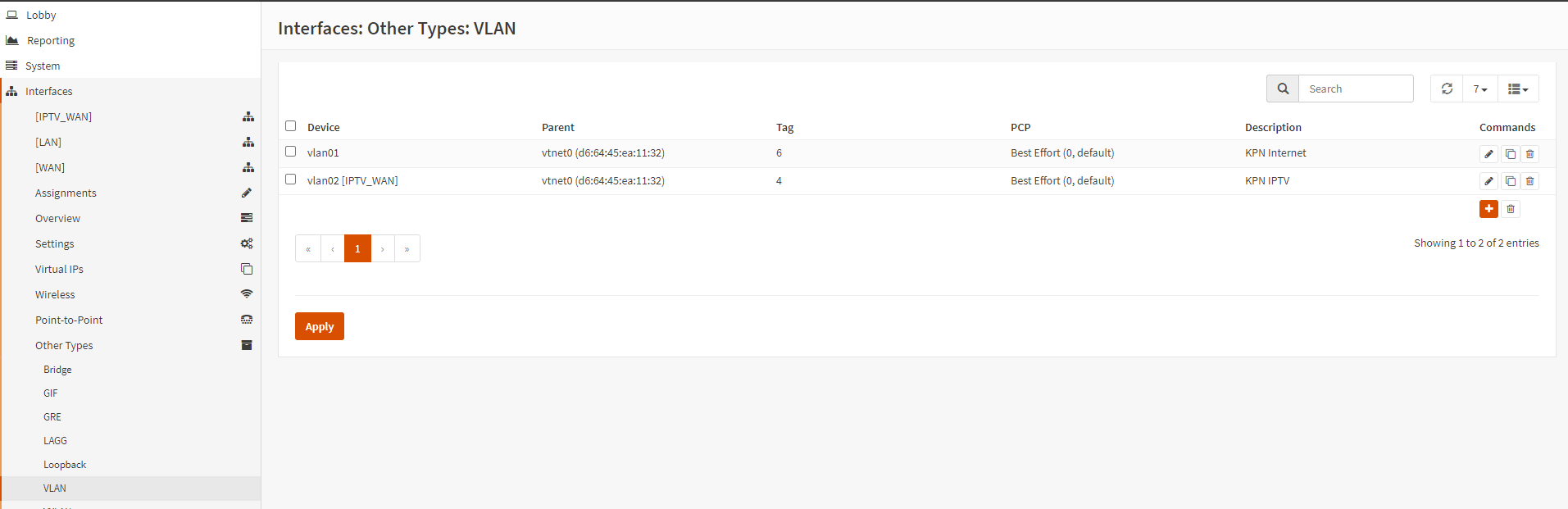The width and height of the screenshot is (1568, 509).
Task: Click the search magnifier icon
Action: click(x=1283, y=89)
